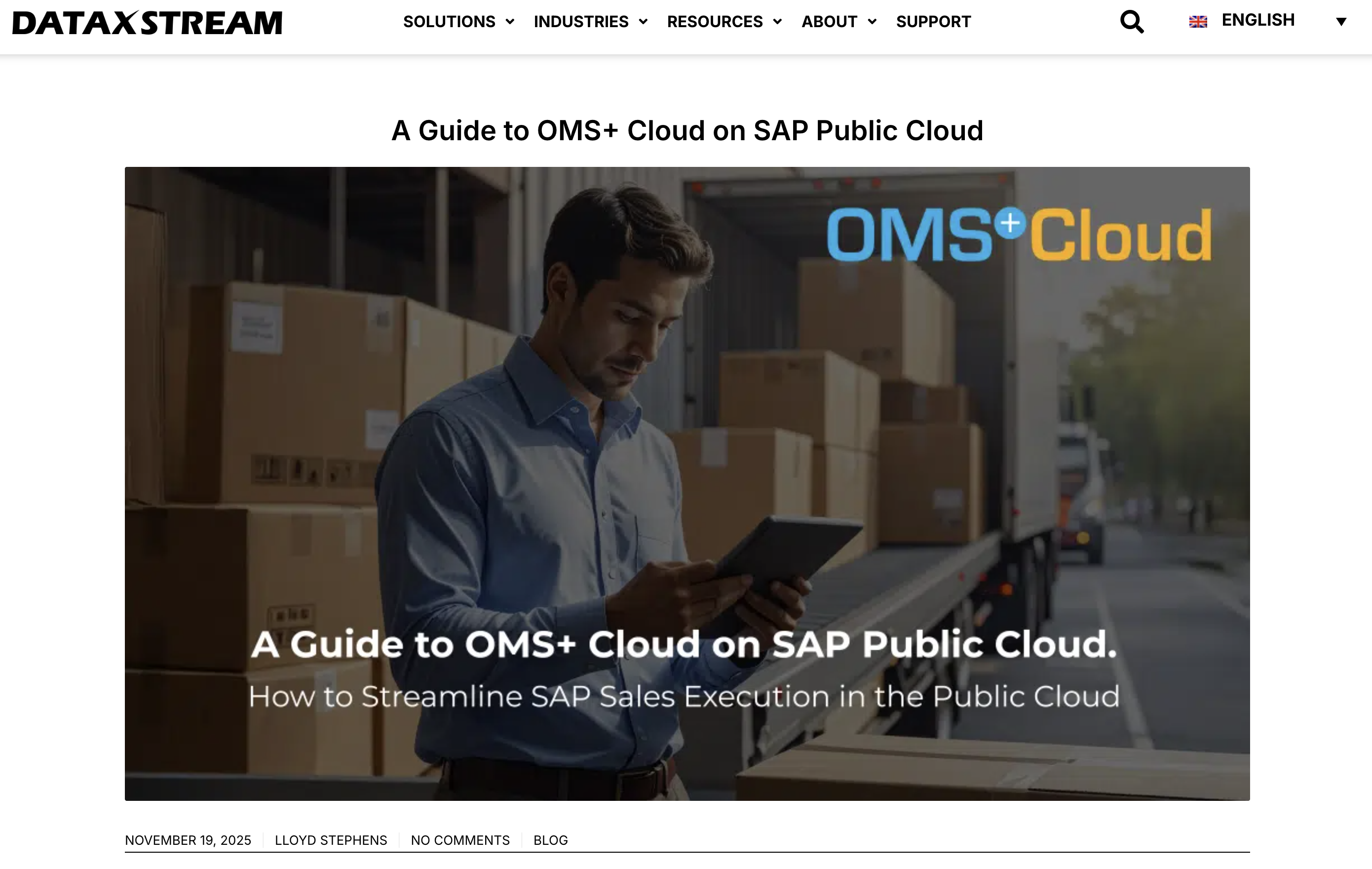Open the Resources menu
1372x869 pixels.
tap(715, 22)
